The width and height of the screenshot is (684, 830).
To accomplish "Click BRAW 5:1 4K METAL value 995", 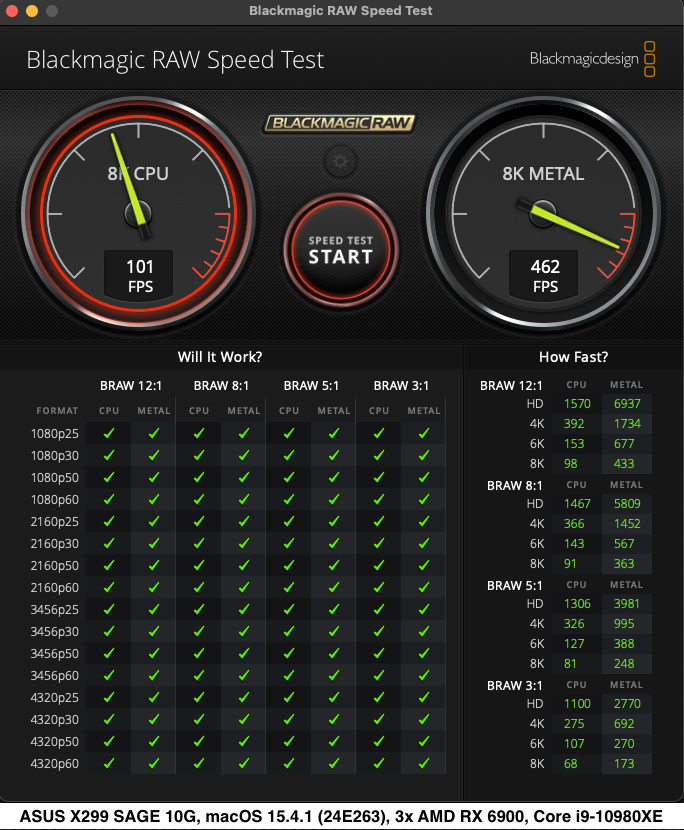I will coord(624,624).
